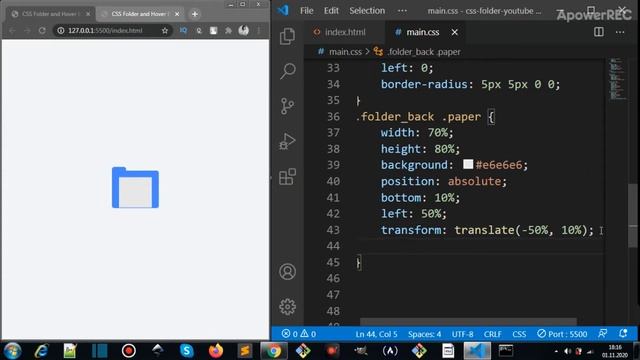The width and height of the screenshot is (640, 360).
Task: Go back in the Chrome browser
Action: click(12, 30)
